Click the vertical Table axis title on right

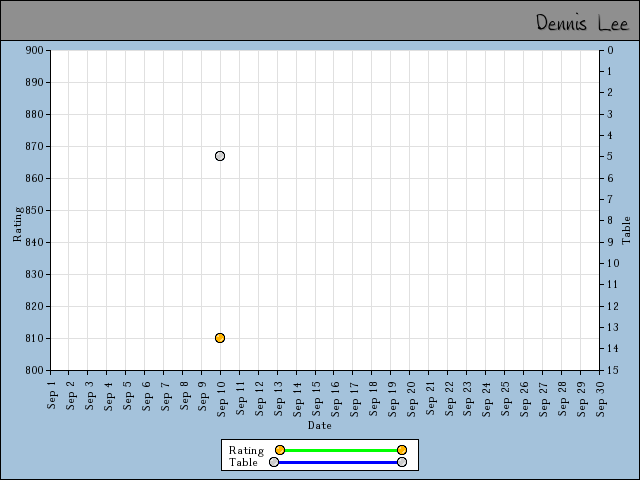click(x=626, y=231)
